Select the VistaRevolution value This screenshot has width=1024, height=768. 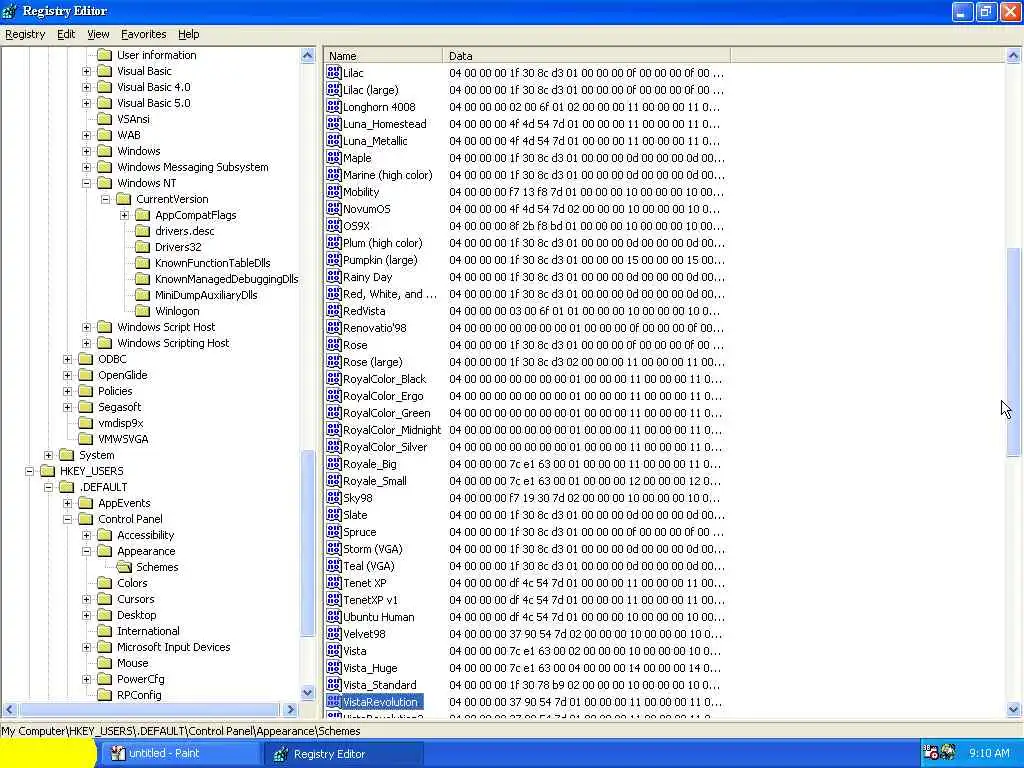380,702
